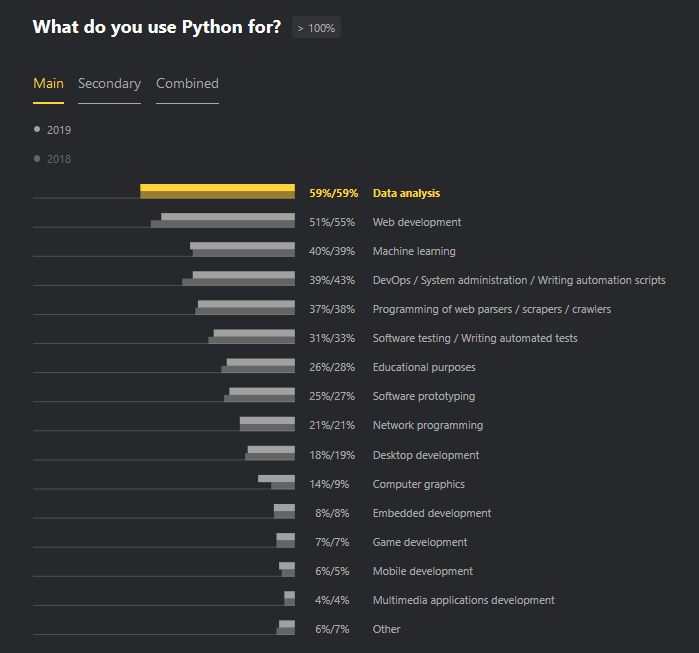Screen dimensions: 699x653
Task: Click the Multimedia applications development label
Action: 463,600
